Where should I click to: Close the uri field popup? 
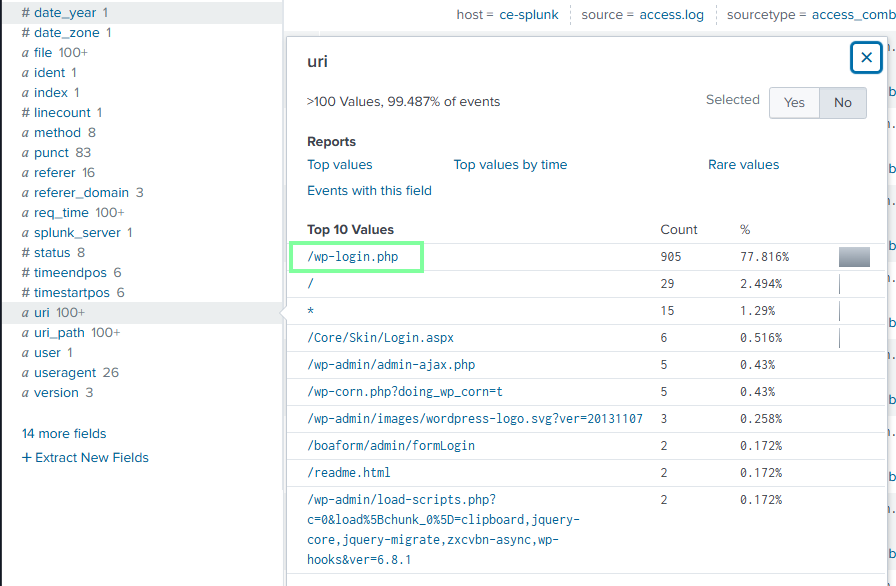866,58
